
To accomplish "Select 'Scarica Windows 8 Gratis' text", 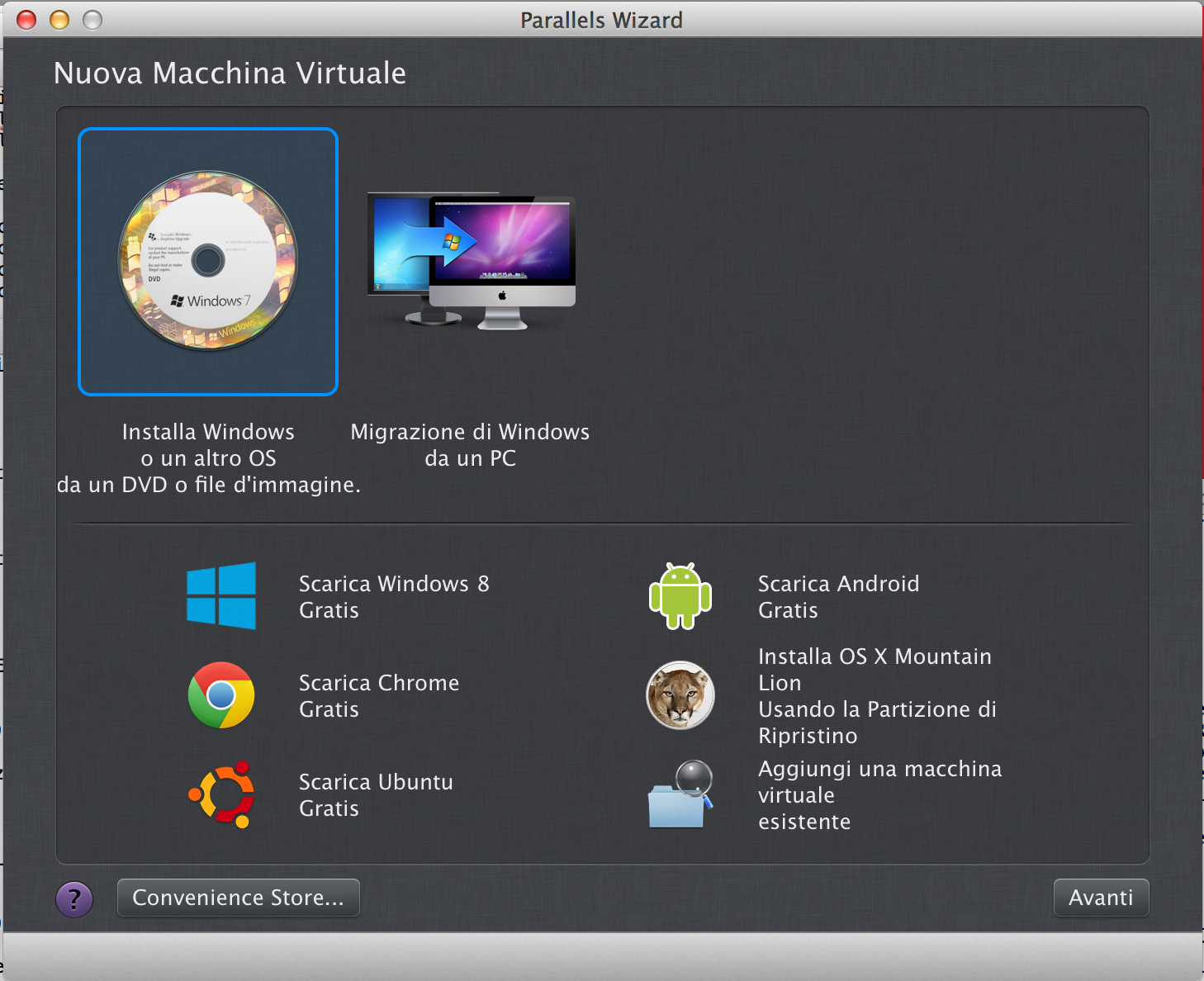I will click(394, 596).
